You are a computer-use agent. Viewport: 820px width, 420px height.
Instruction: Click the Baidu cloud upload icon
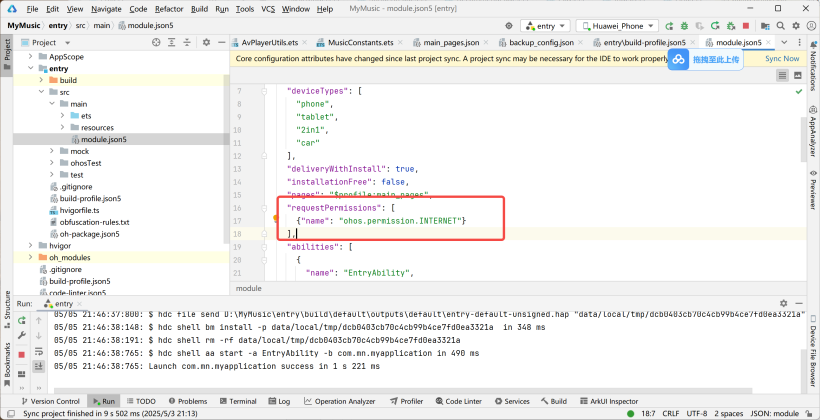(x=679, y=60)
